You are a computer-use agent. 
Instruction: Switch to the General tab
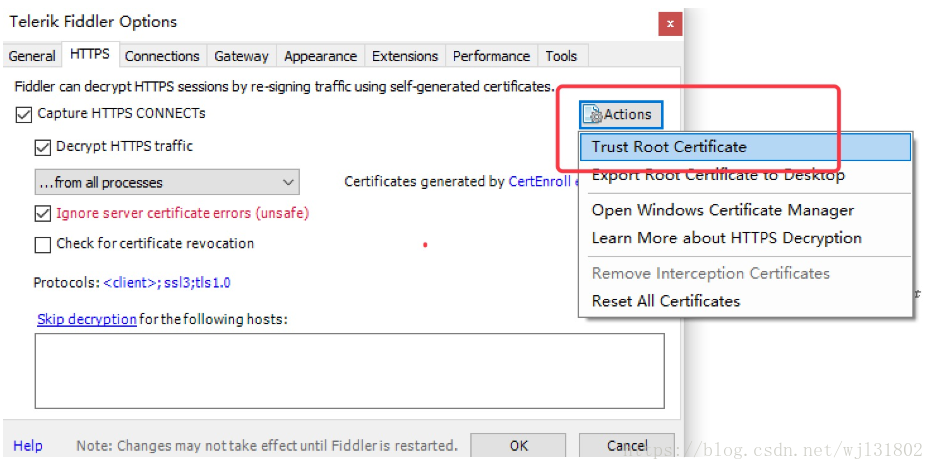[32, 56]
